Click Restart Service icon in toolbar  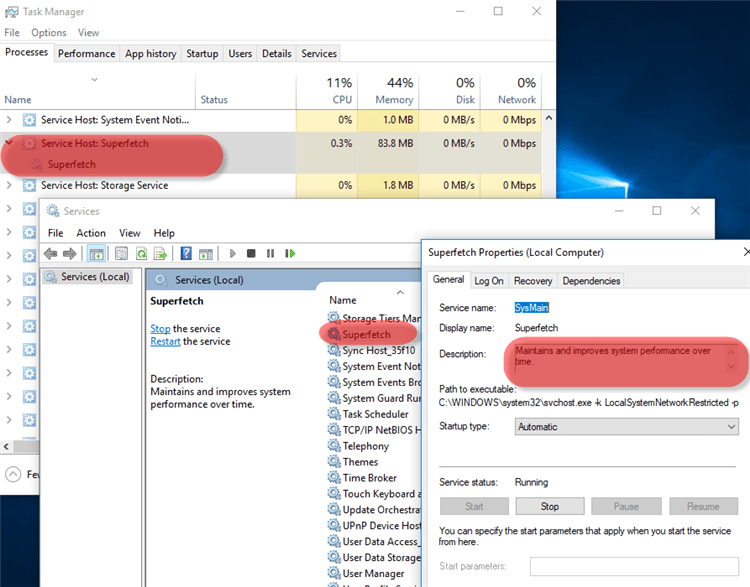tap(290, 254)
